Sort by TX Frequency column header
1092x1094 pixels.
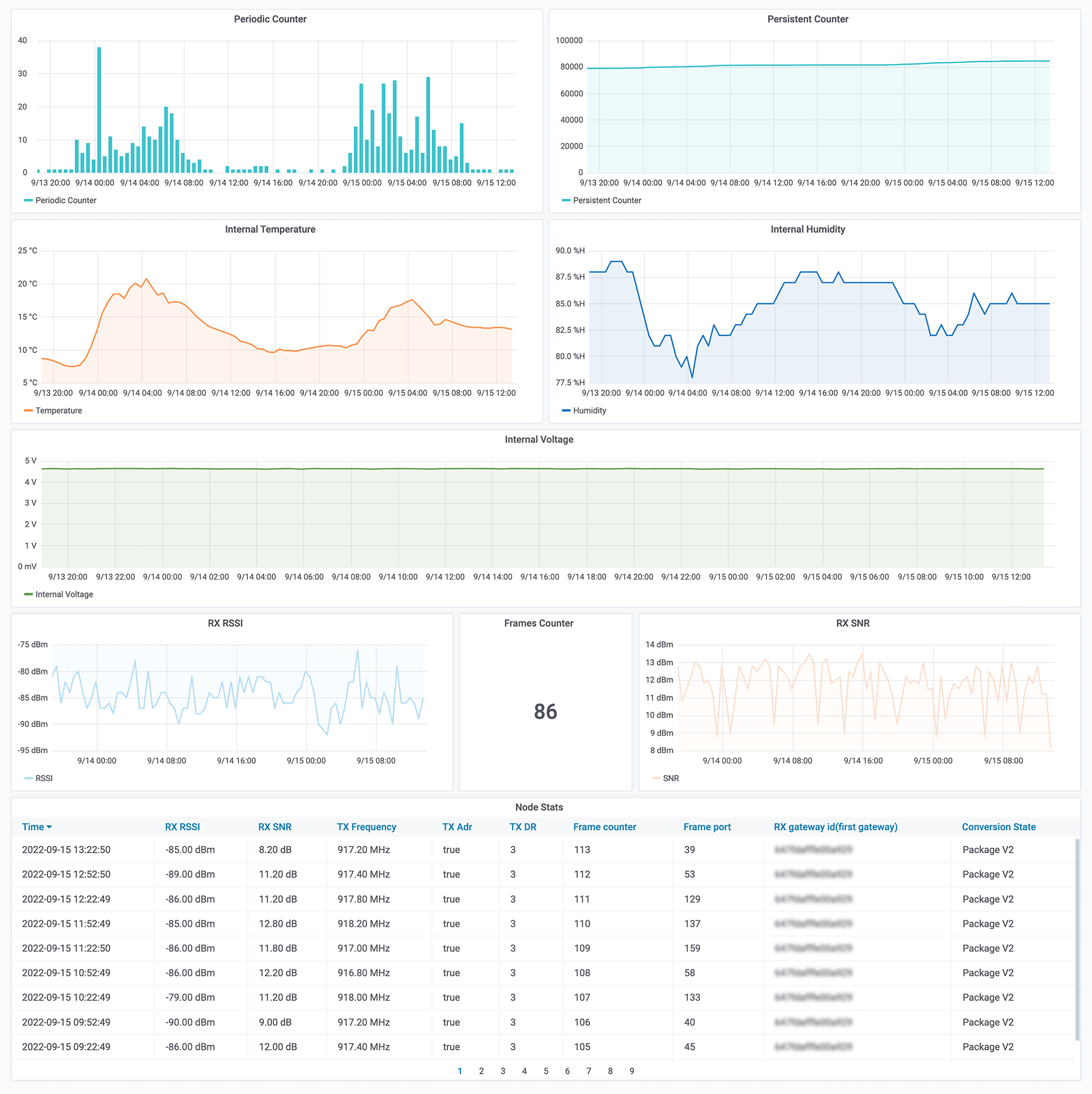point(366,827)
